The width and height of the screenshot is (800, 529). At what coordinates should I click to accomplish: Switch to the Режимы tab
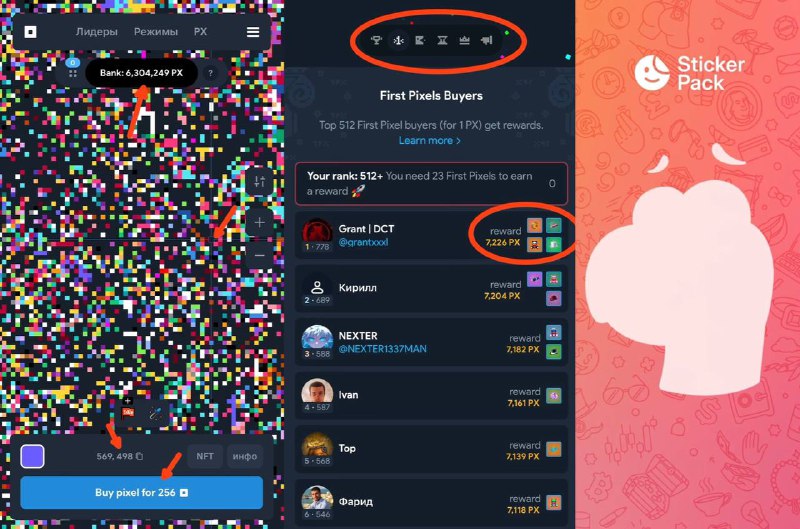pos(156,32)
